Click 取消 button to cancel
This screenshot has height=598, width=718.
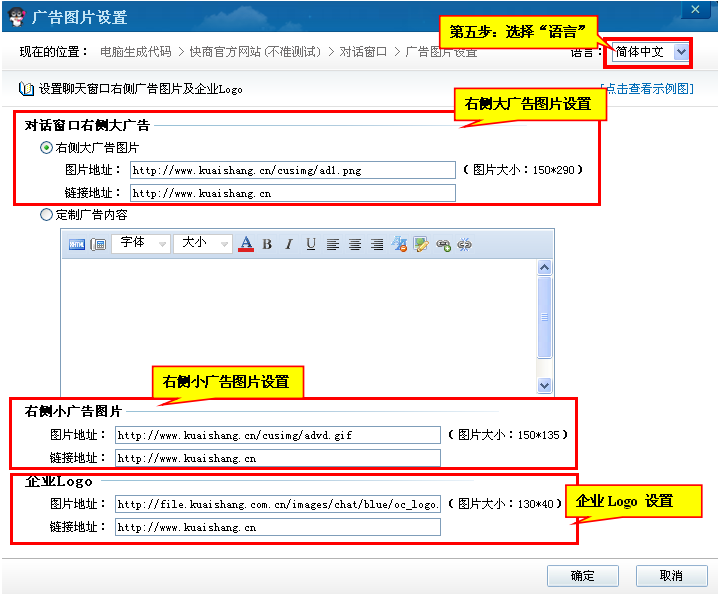tap(671, 575)
